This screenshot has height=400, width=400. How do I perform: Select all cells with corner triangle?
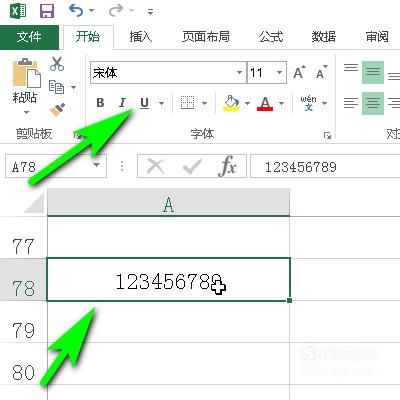(34, 203)
